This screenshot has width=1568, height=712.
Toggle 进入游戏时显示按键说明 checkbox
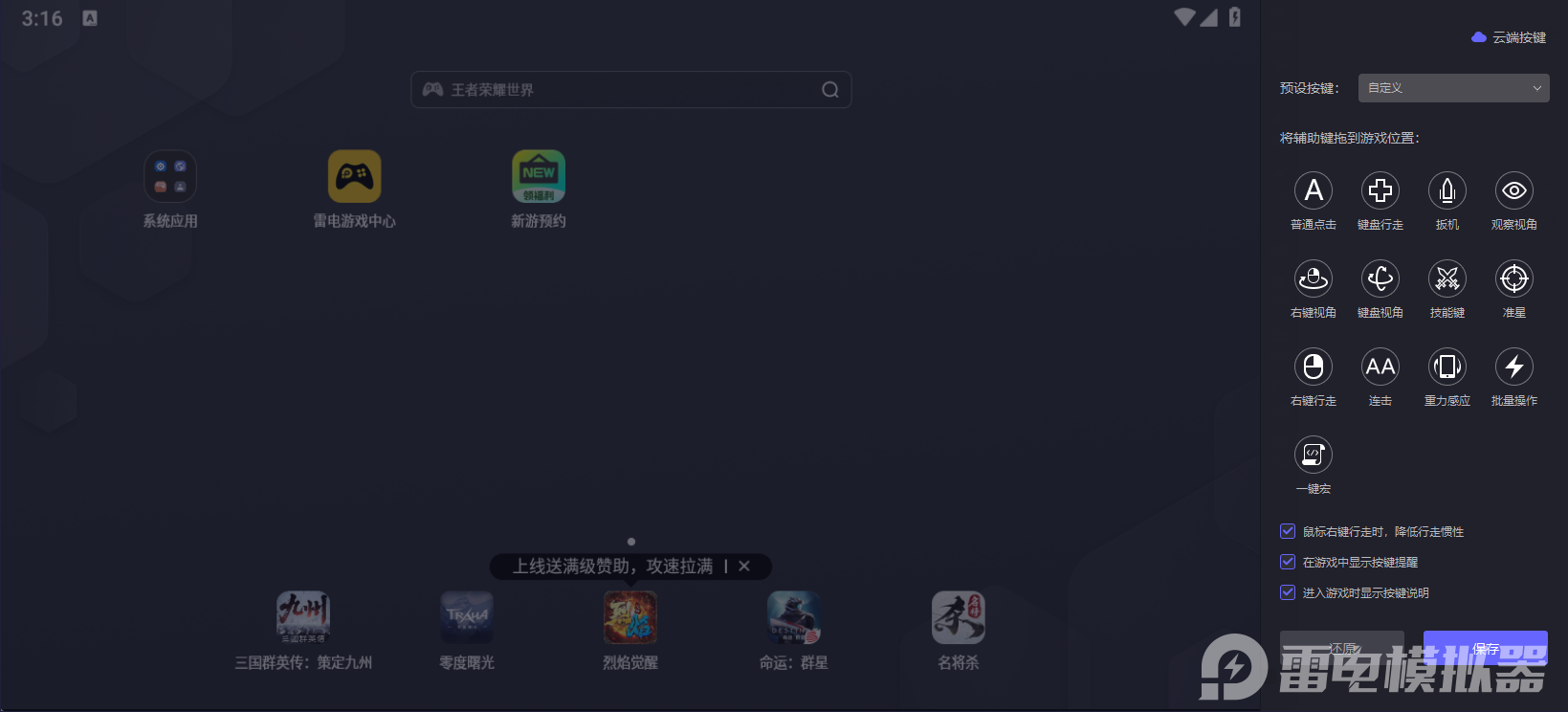(x=1288, y=592)
